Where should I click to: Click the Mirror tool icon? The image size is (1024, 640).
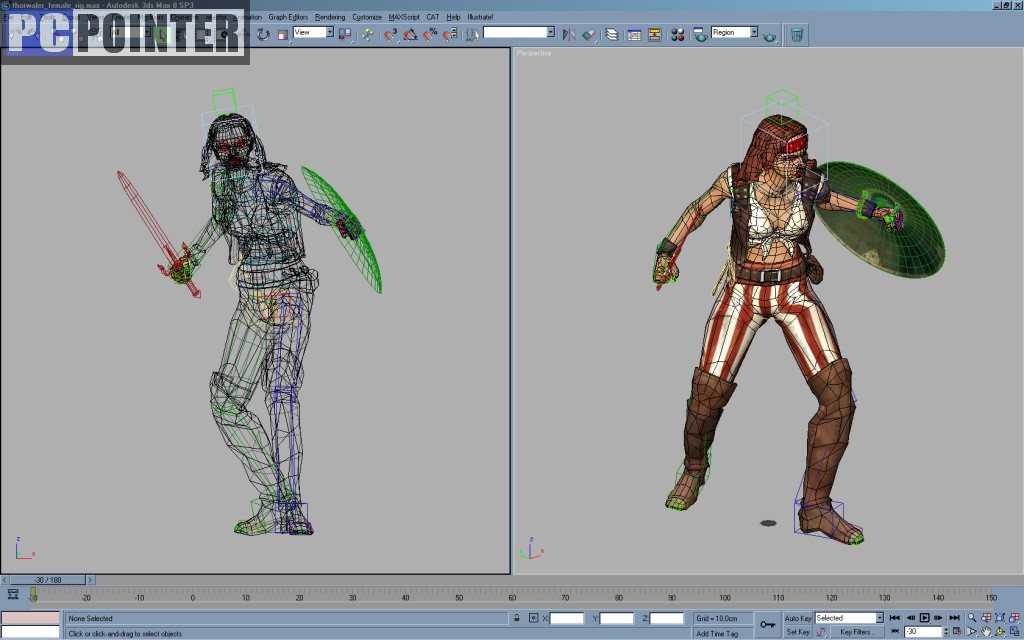coord(568,34)
